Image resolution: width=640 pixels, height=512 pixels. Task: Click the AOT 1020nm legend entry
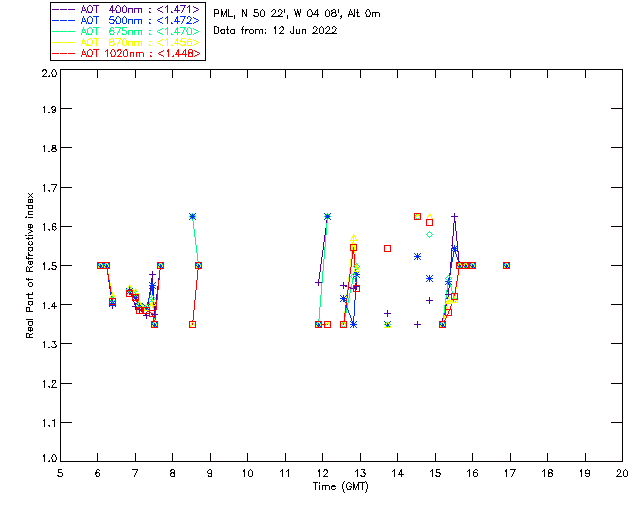[x=126, y=53]
